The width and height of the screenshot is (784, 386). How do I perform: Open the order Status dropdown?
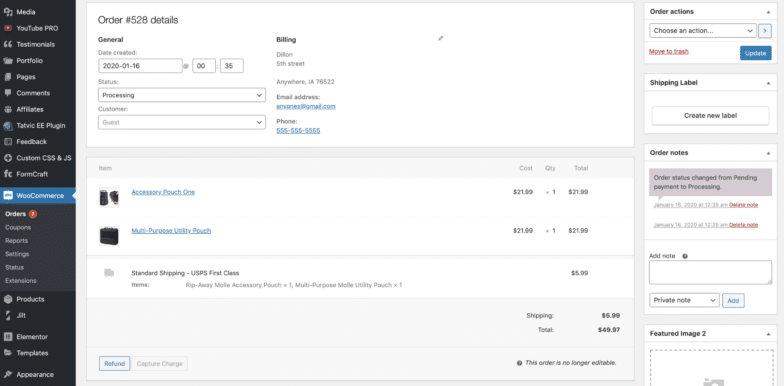pyautogui.click(x=182, y=95)
